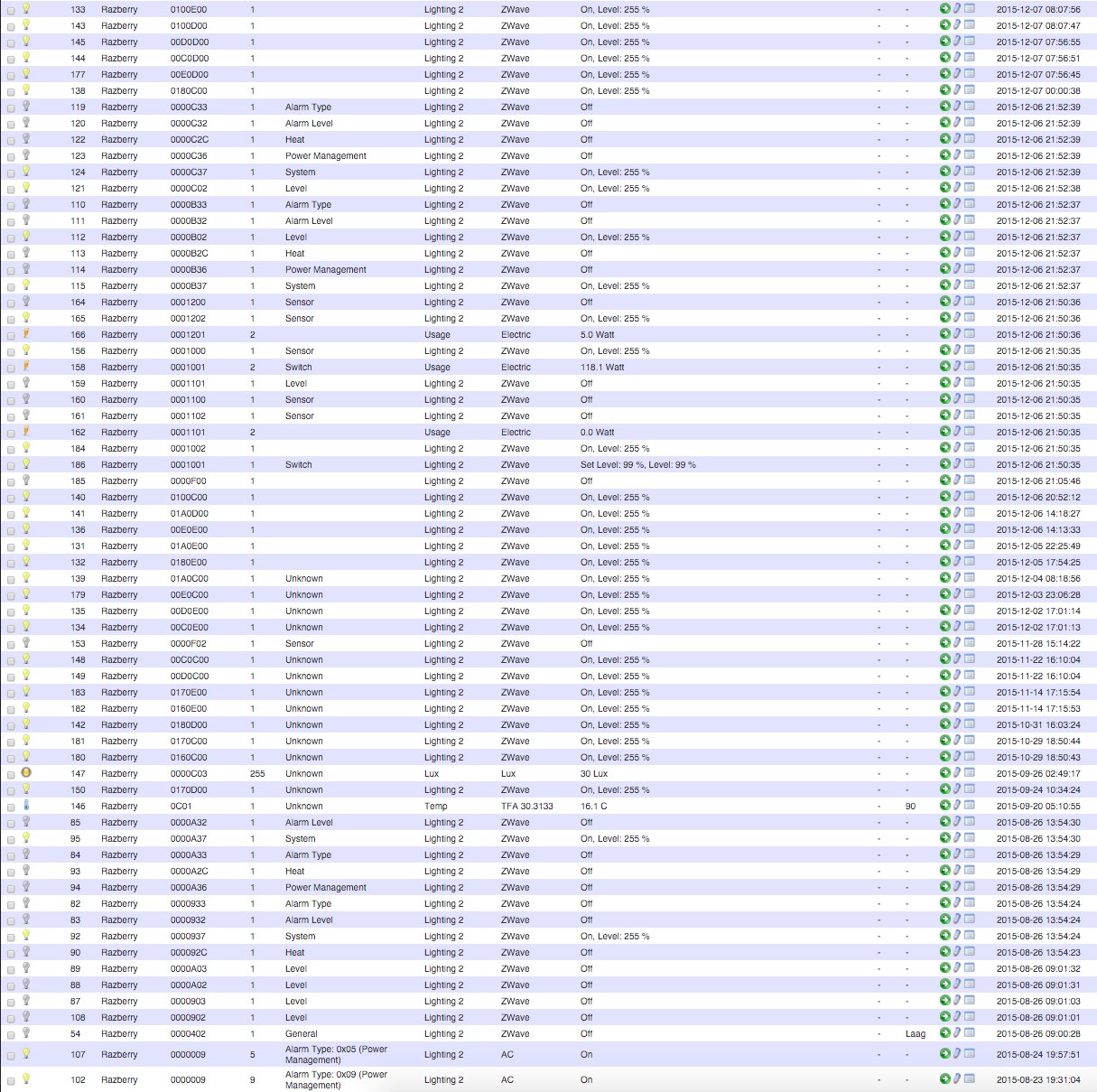
Task: Click the orange electric usage icon on row 166
Action: (x=25, y=334)
